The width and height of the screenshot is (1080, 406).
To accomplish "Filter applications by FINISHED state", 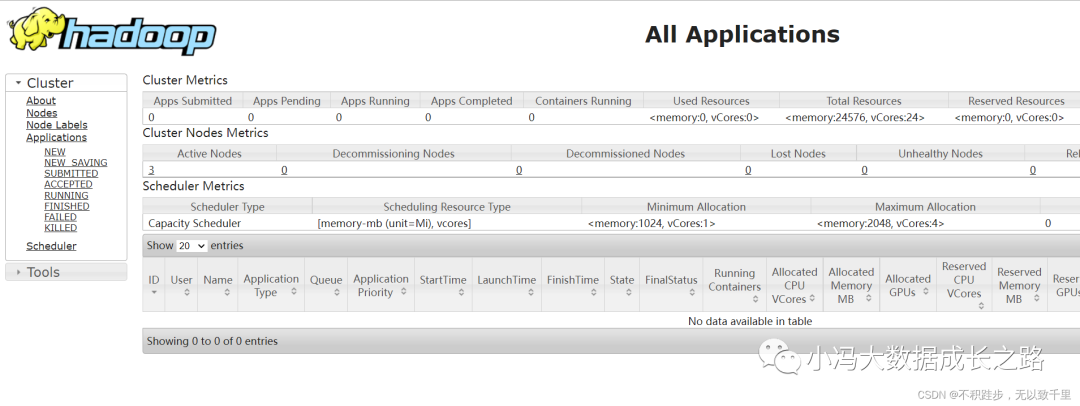I will (67, 207).
